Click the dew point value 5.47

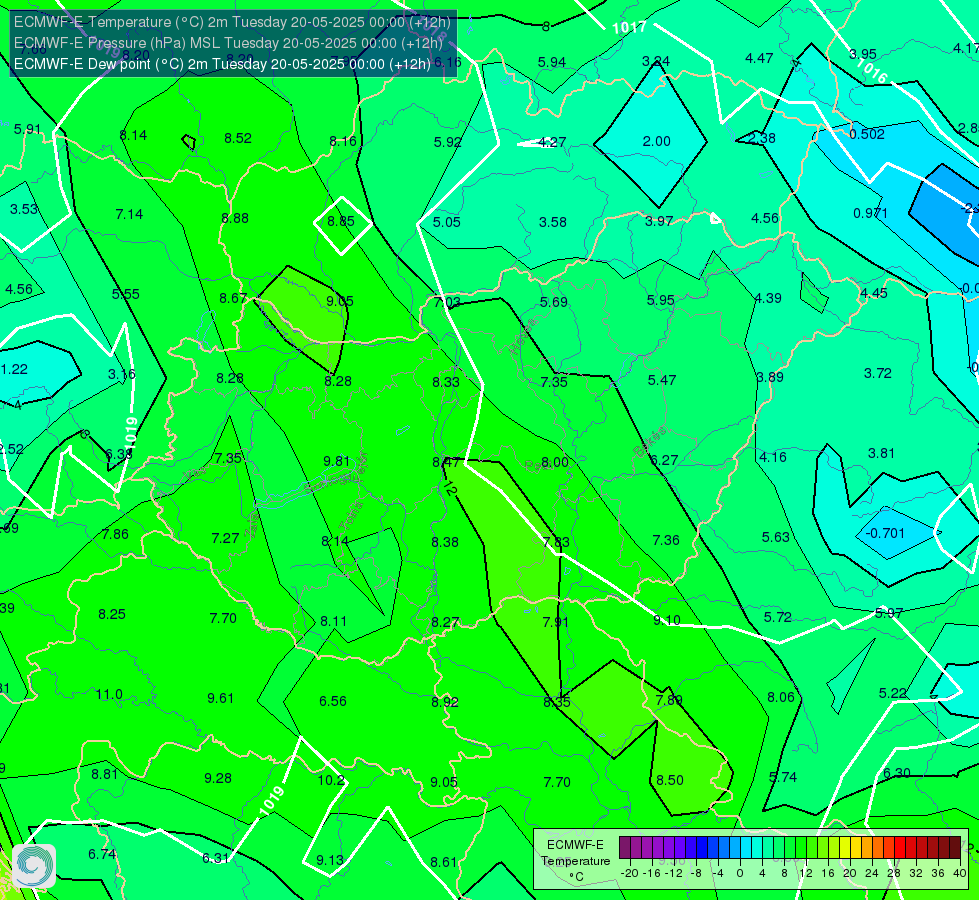tap(662, 380)
